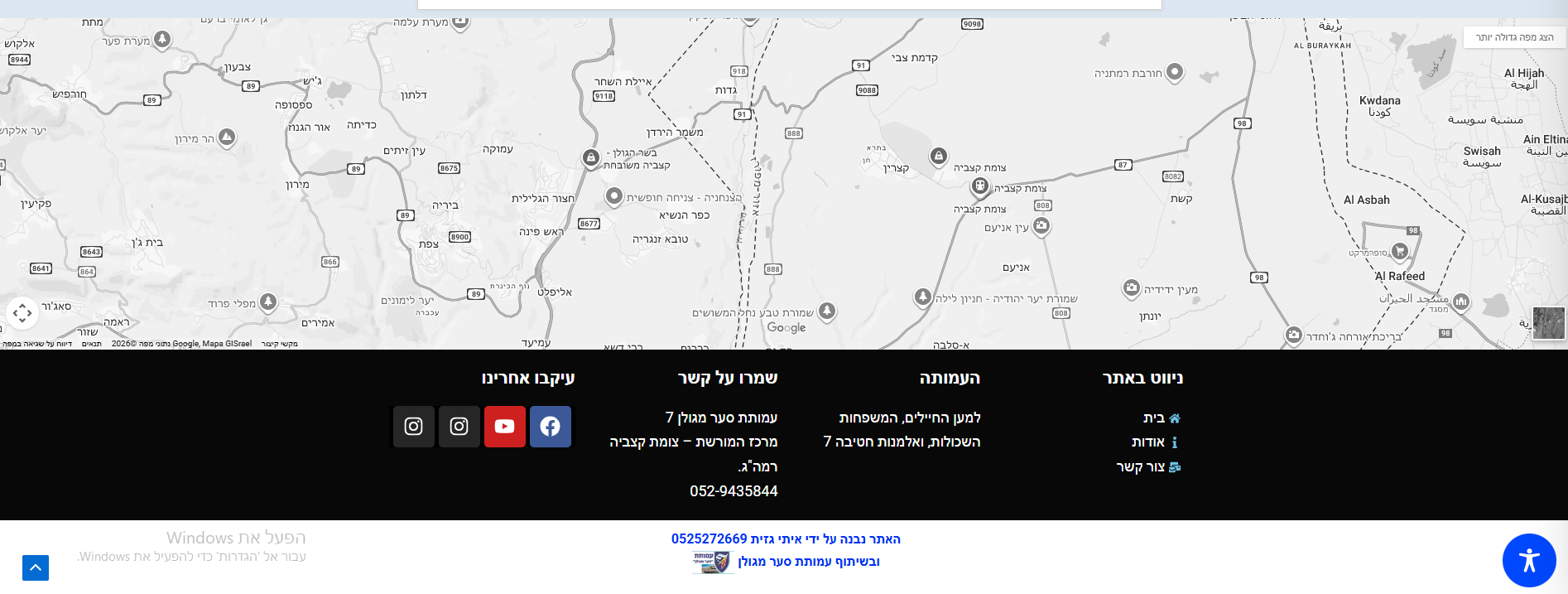Click the מערת פער map marker
Image resolution: width=1568 pixels, height=594 pixels.
tap(162, 39)
